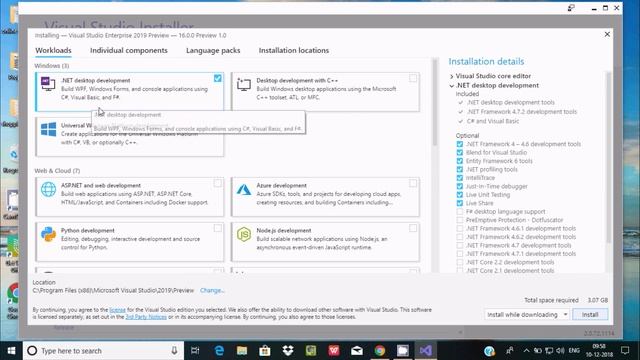Open Microsoft Store from the taskbar
Screen dimensions: 640x360
(265, 351)
